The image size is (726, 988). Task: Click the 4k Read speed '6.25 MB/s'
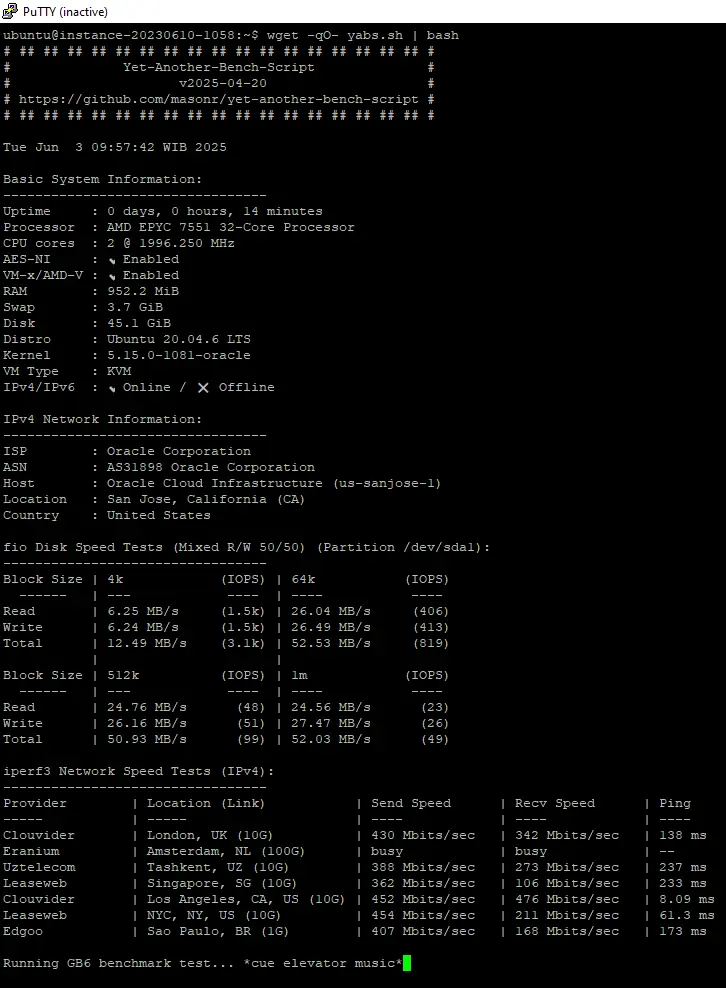tap(143, 611)
